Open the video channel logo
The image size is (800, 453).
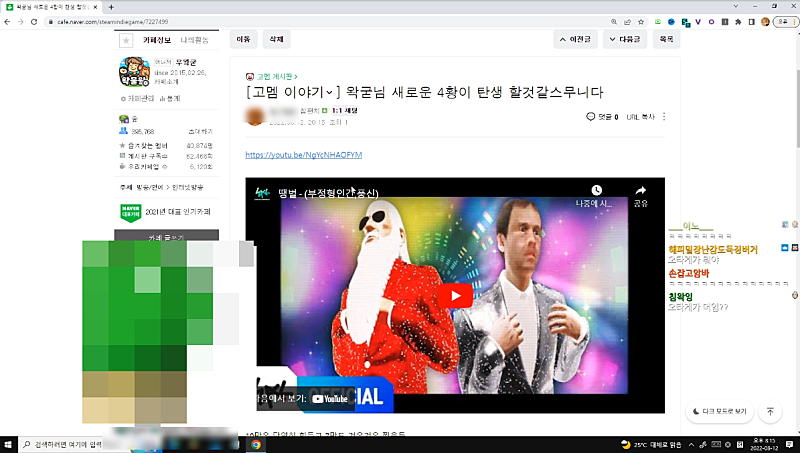tap(262, 193)
